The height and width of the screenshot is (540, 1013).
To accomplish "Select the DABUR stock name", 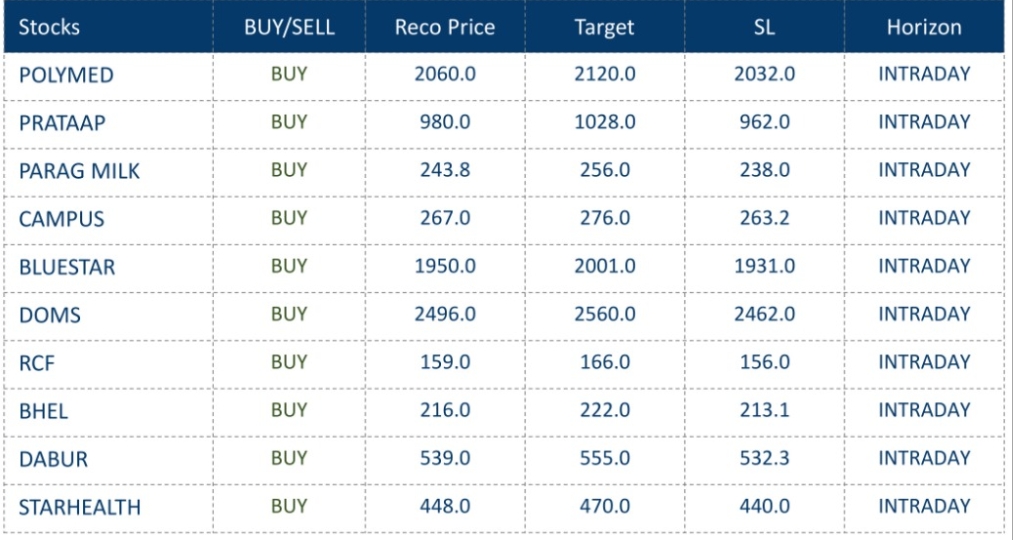I will point(53,459).
